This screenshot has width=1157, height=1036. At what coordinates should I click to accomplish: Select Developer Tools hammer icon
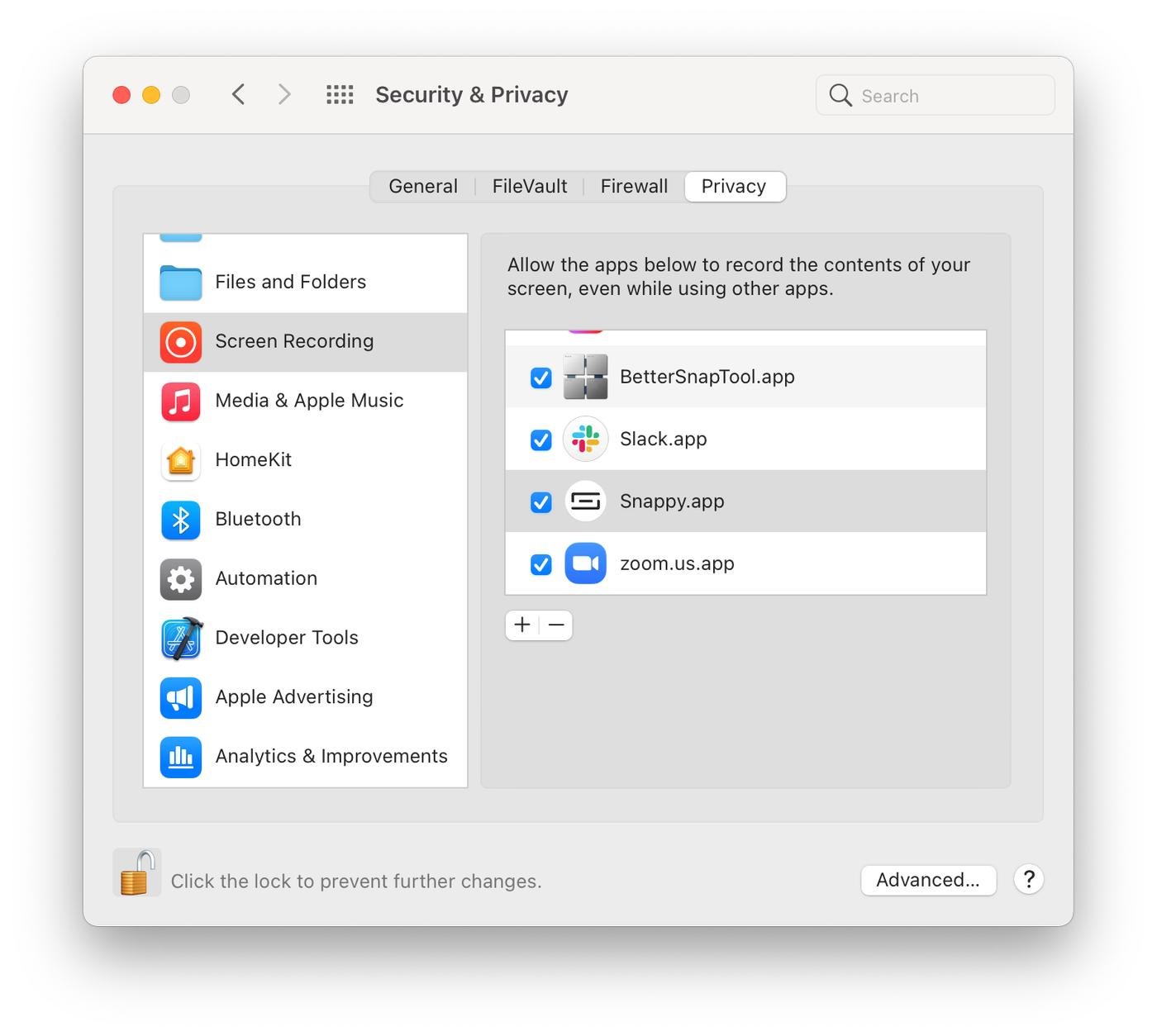[x=181, y=639]
